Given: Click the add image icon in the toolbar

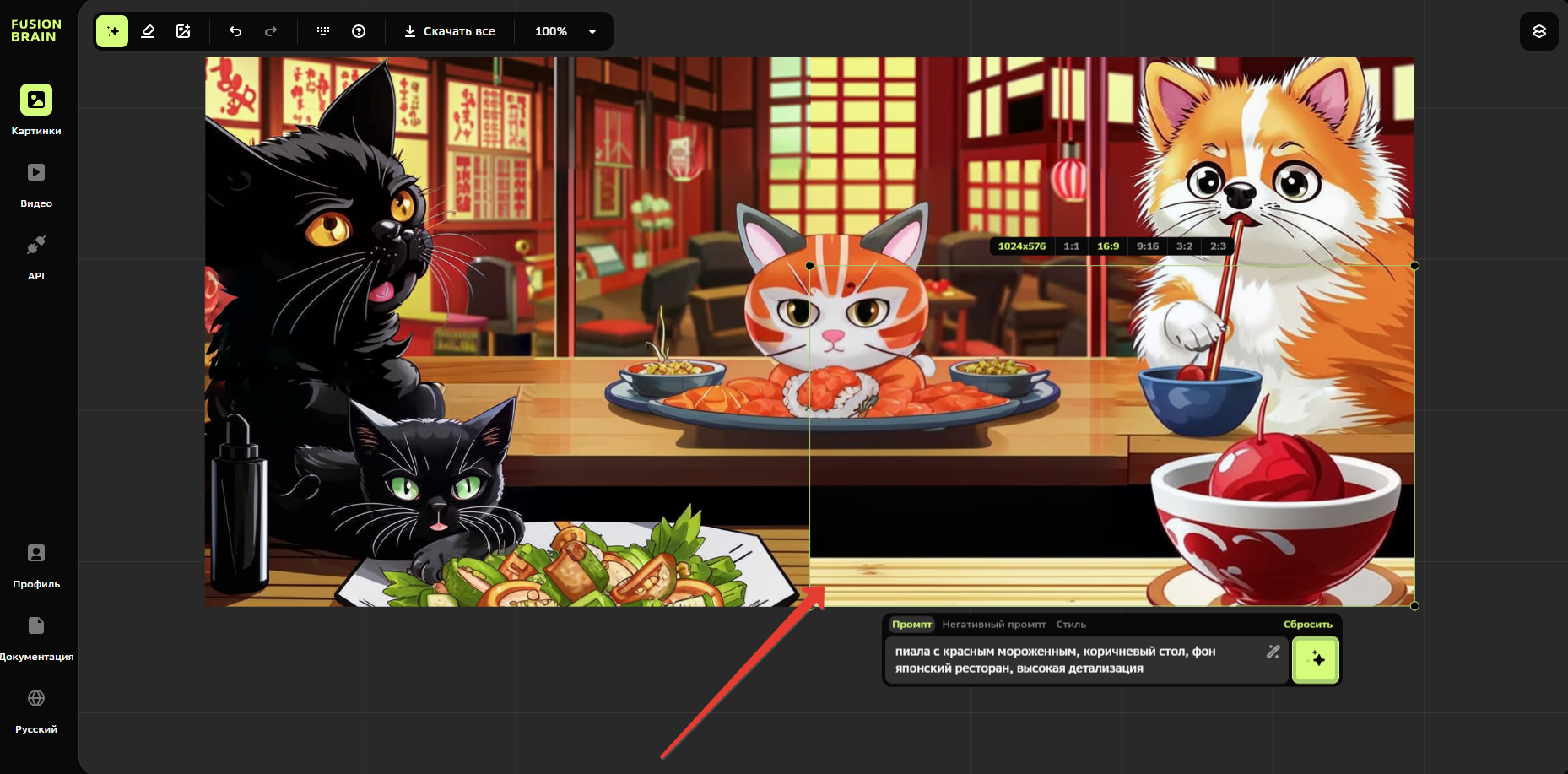Looking at the screenshot, I should point(183,31).
